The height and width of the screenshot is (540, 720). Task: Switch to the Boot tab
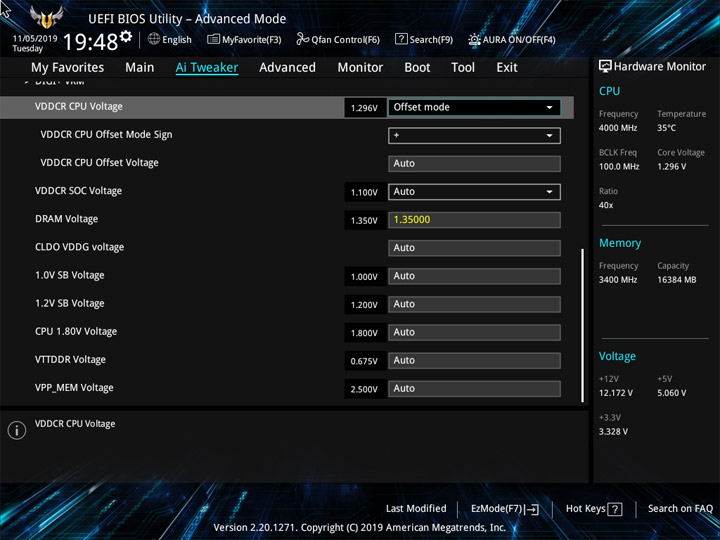coord(417,68)
